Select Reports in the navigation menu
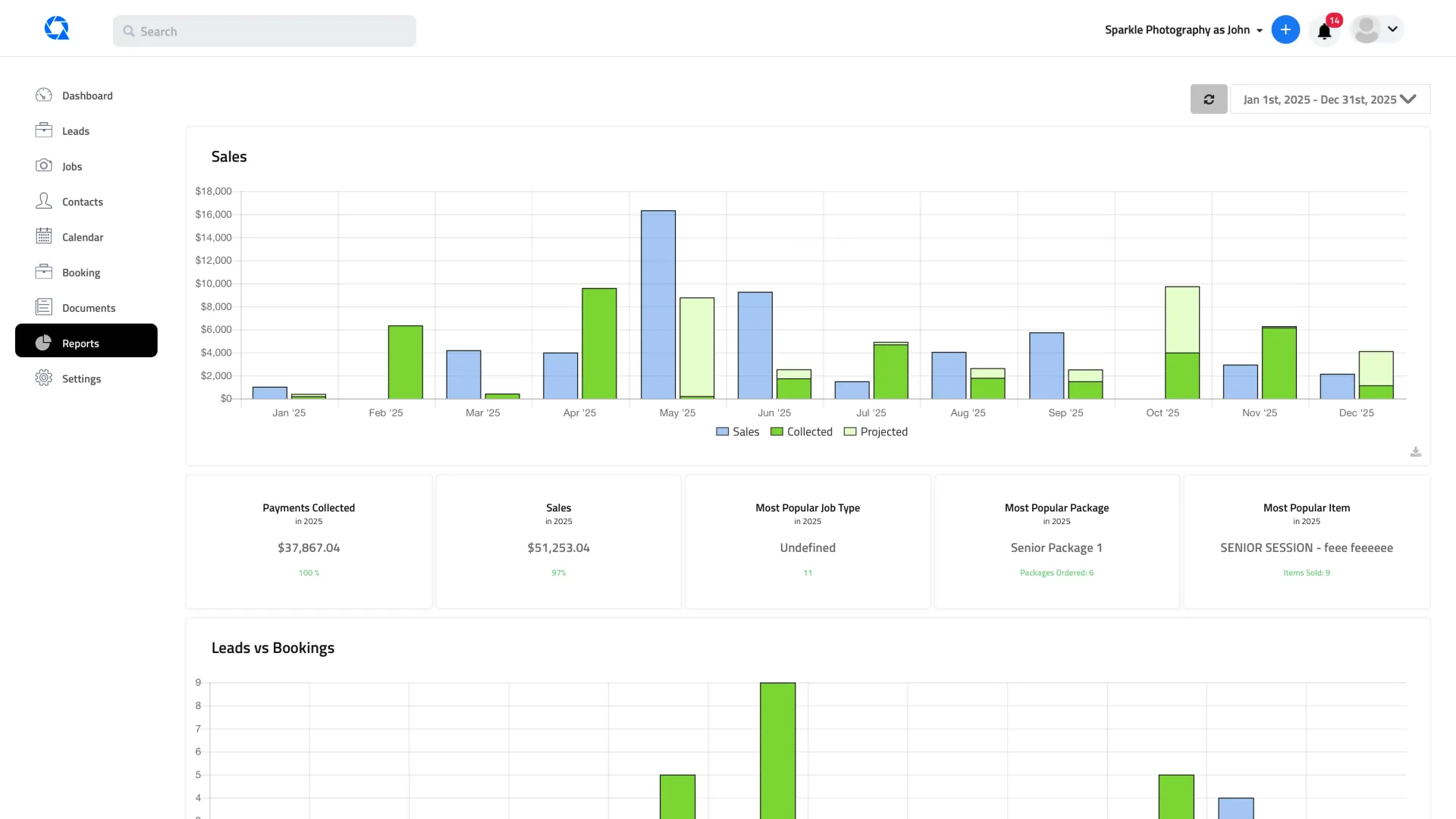This screenshot has height=819, width=1456. (x=81, y=343)
